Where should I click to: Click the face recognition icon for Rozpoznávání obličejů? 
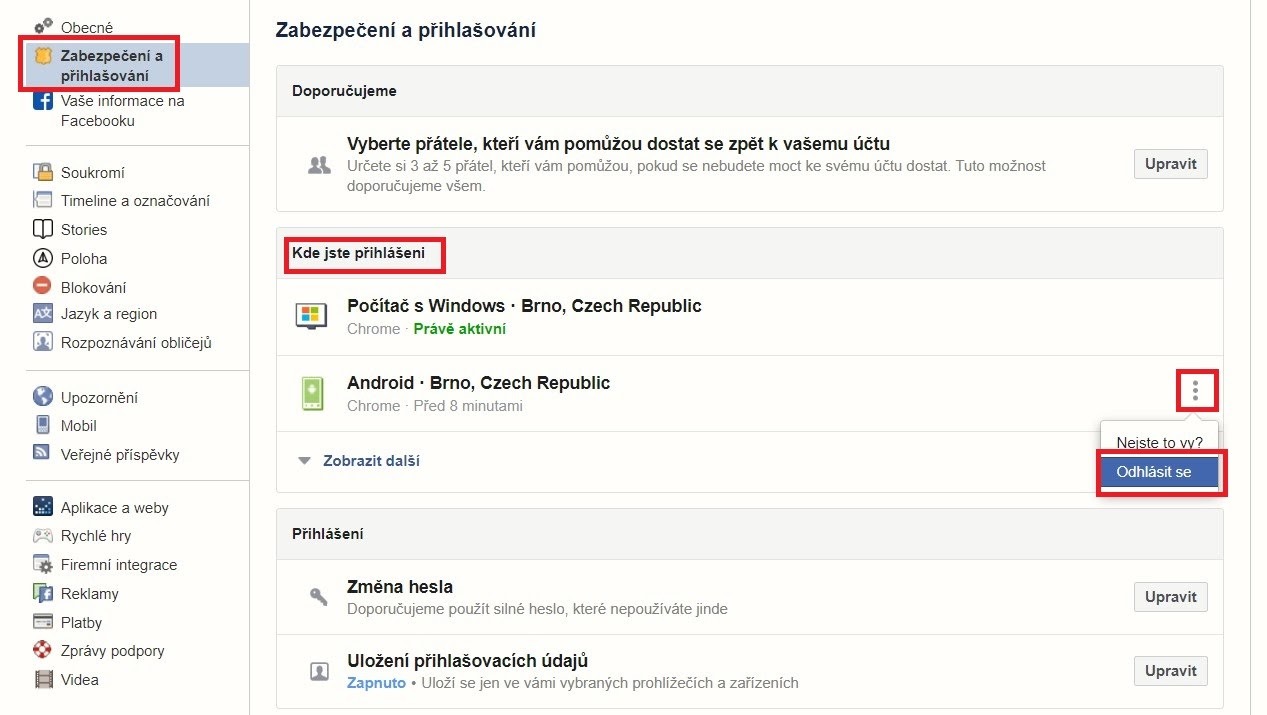click(x=43, y=342)
